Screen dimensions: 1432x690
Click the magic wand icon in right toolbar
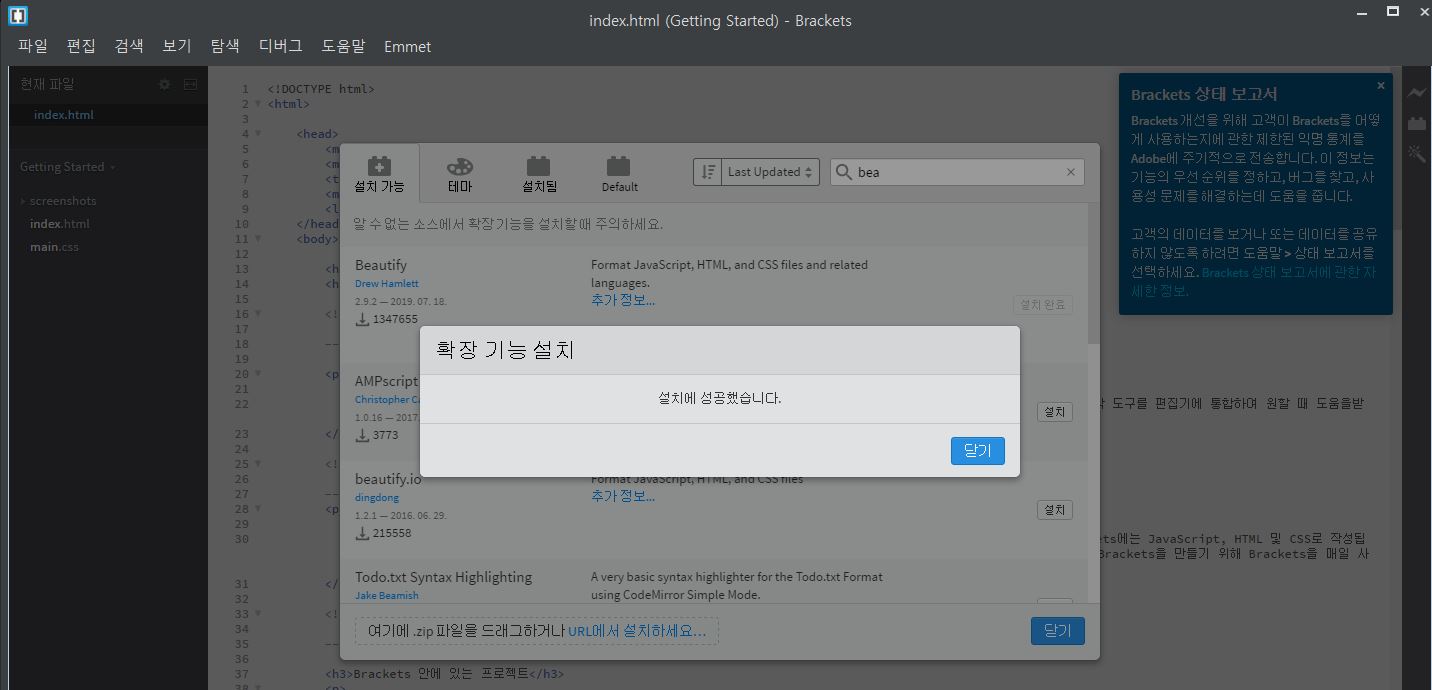[1417, 153]
